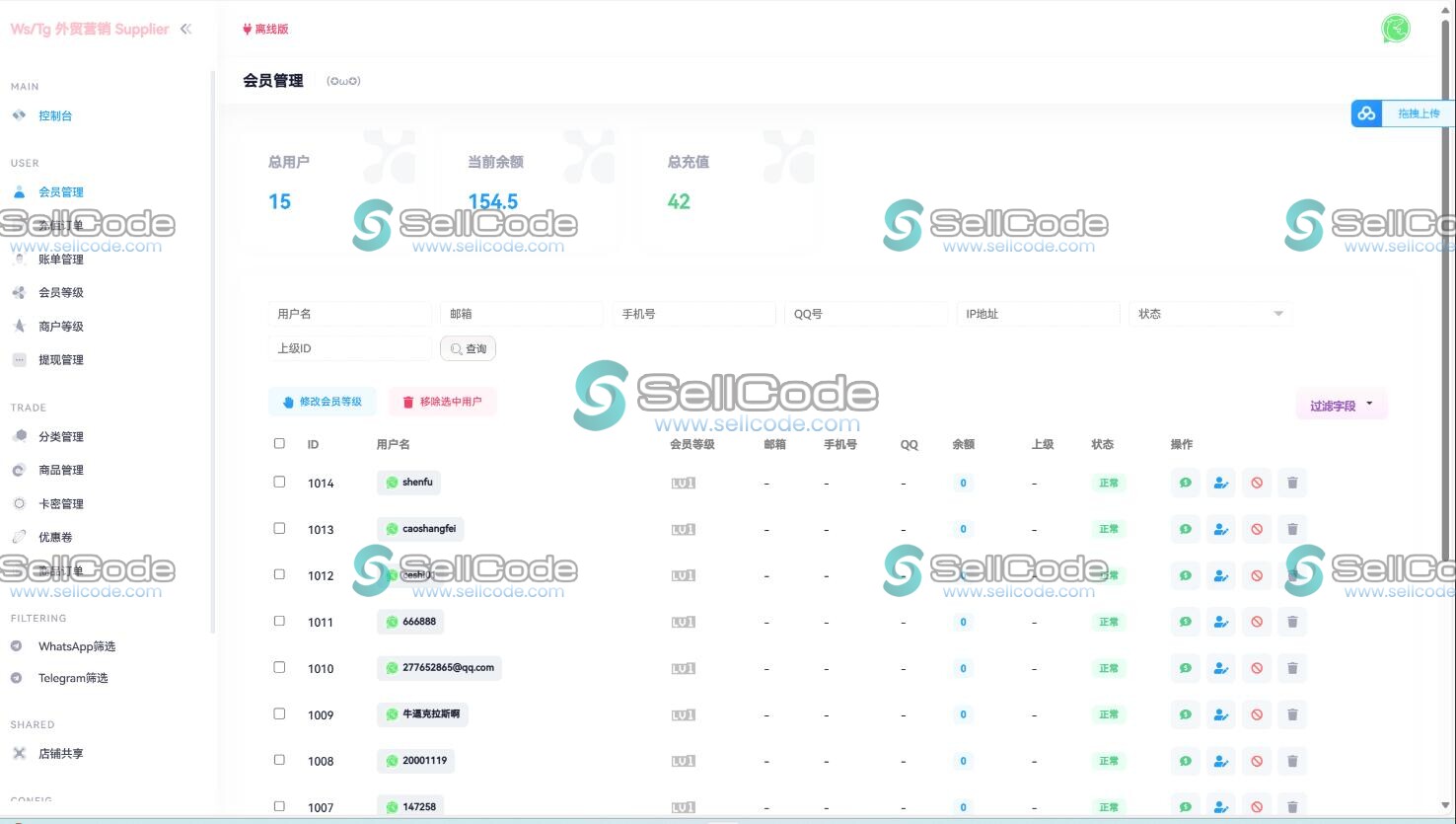
Task: Click the trash icon for user 20001119
Action: coord(1291,761)
